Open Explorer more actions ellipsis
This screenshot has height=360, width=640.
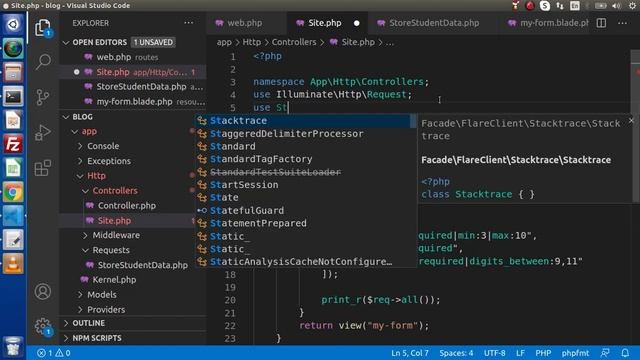pos(189,23)
